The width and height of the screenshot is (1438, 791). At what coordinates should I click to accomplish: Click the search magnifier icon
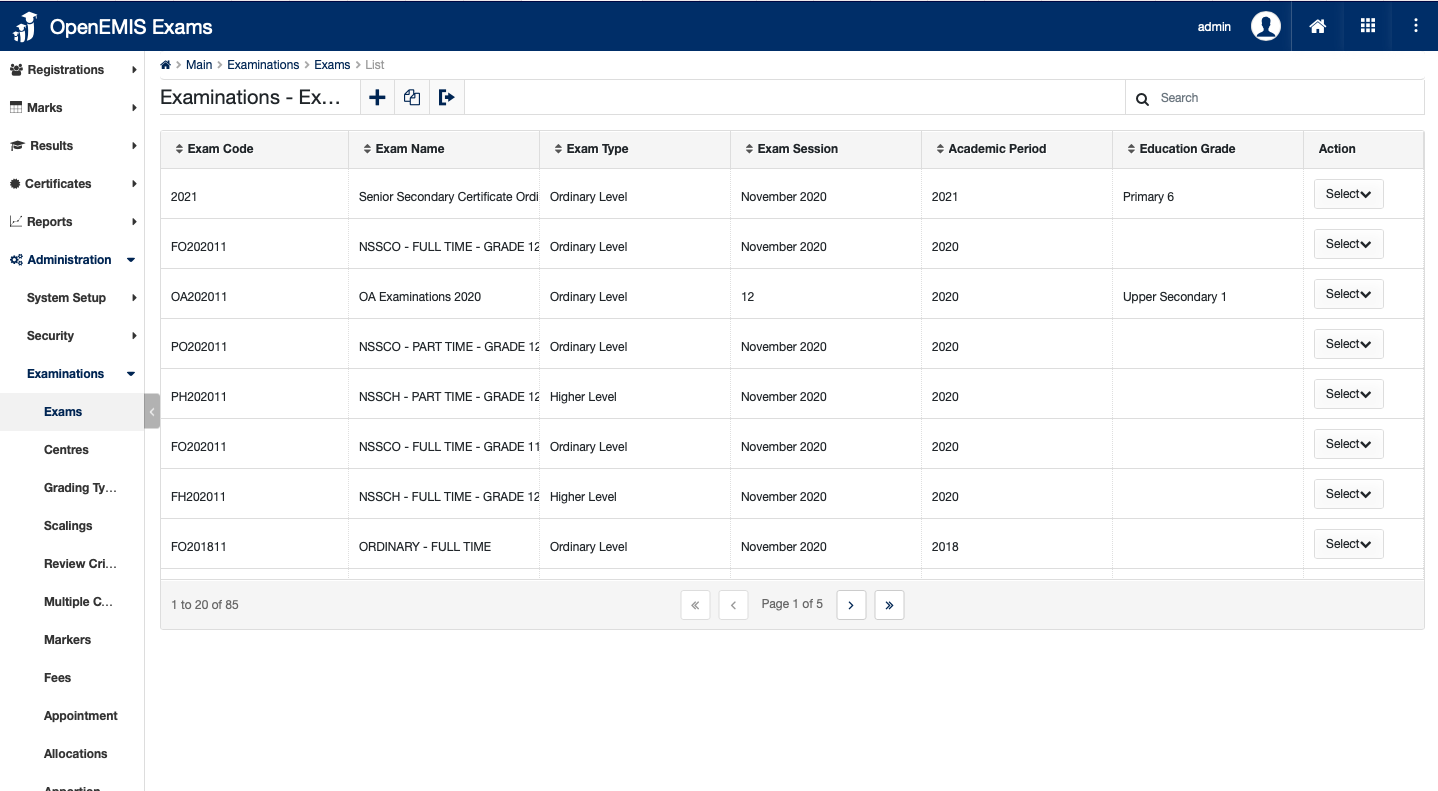pyautogui.click(x=1142, y=99)
